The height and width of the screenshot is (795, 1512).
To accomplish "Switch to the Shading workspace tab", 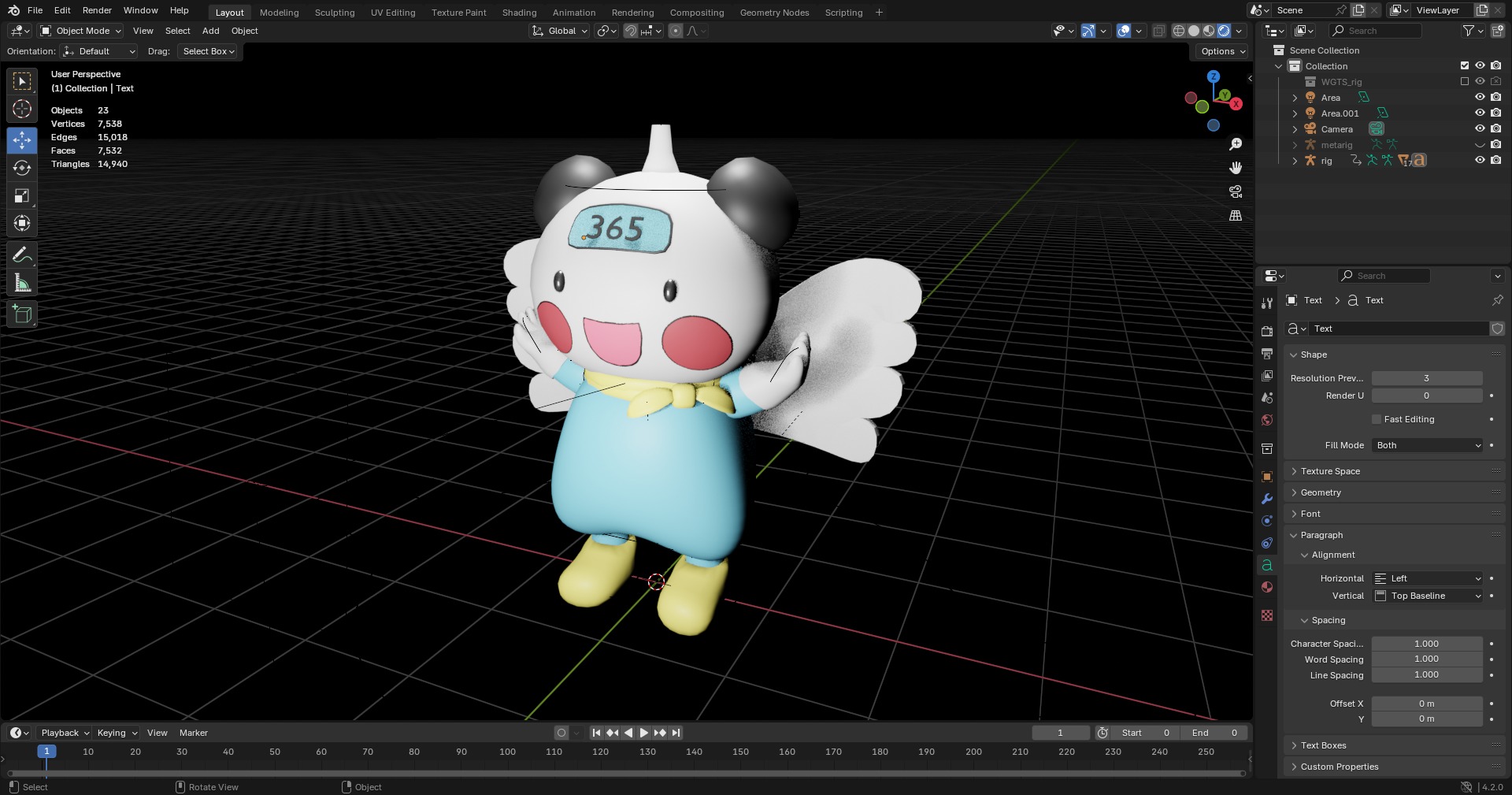I will click(519, 13).
